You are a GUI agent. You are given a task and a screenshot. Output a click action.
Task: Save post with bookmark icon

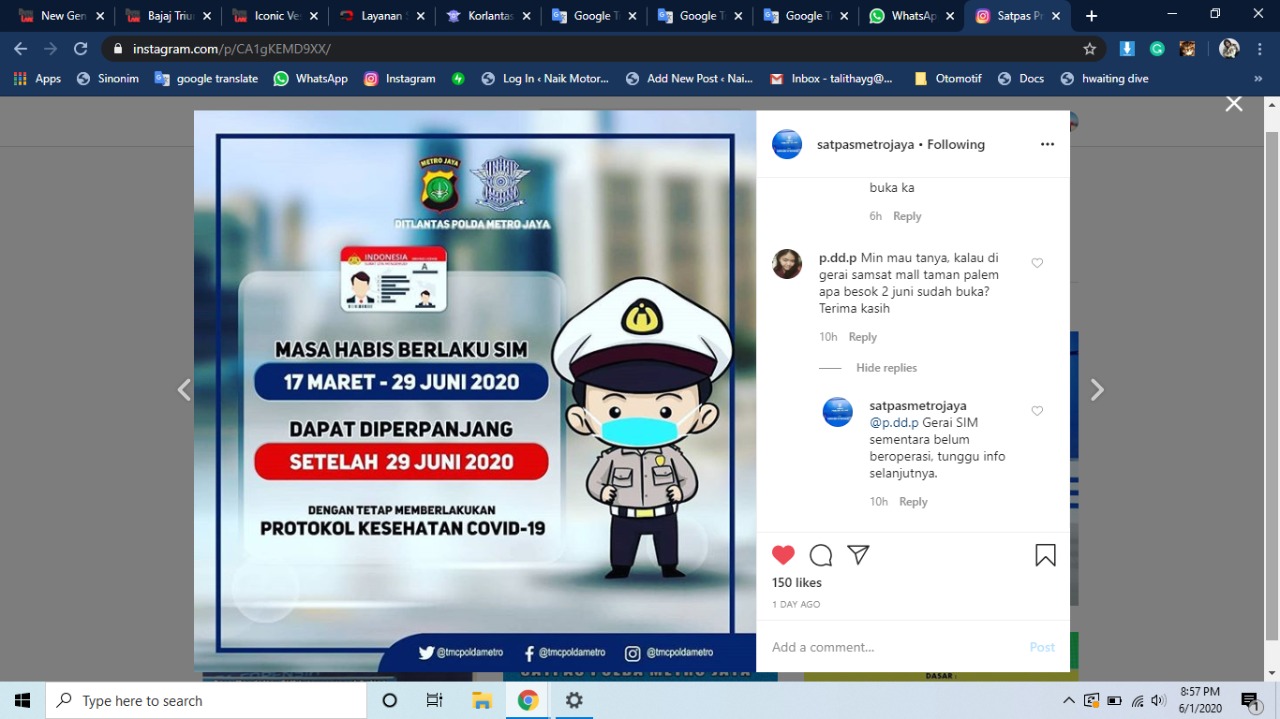pyautogui.click(x=1045, y=555)
